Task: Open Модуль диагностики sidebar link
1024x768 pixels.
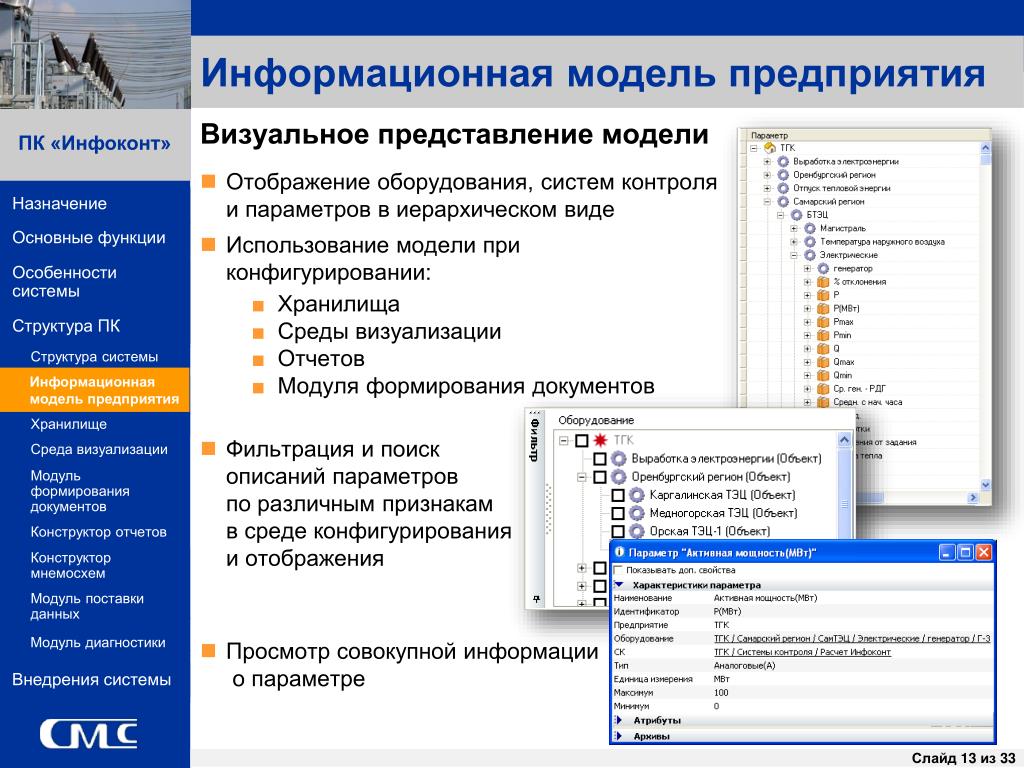Action: point(98,643)
